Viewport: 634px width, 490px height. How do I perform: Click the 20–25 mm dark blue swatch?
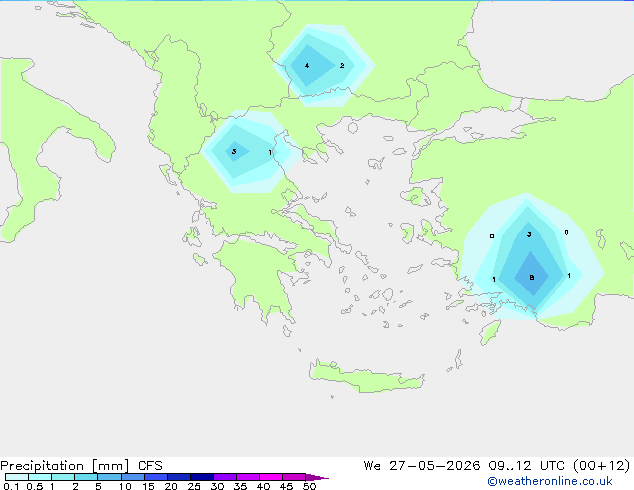tap(178, 477)
